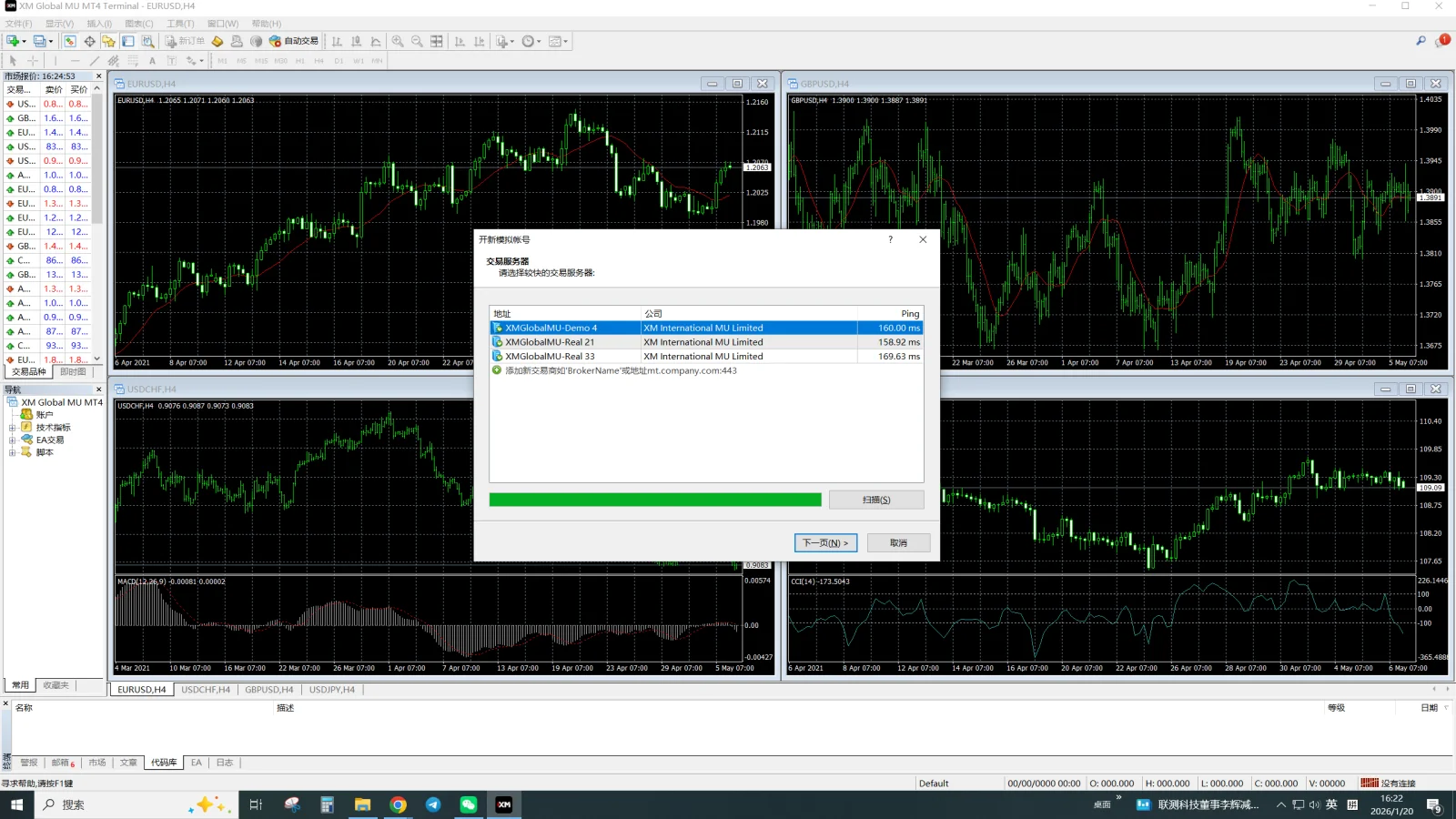The image size is (1456, 819).
Task: Click the Zoom In magnifier icon
Action: coord(398,41)
